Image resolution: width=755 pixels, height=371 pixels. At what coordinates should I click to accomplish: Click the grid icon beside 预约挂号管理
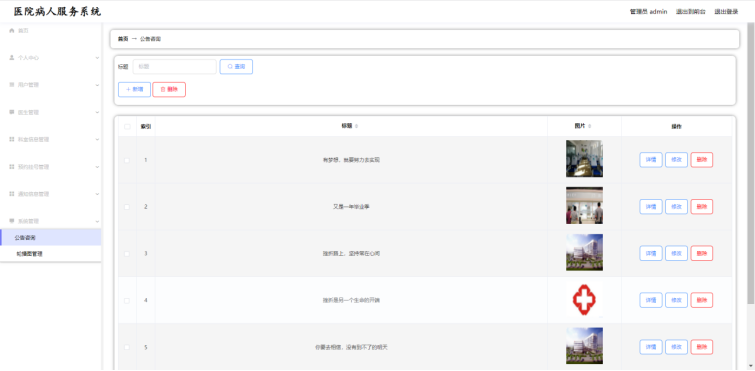12,166
